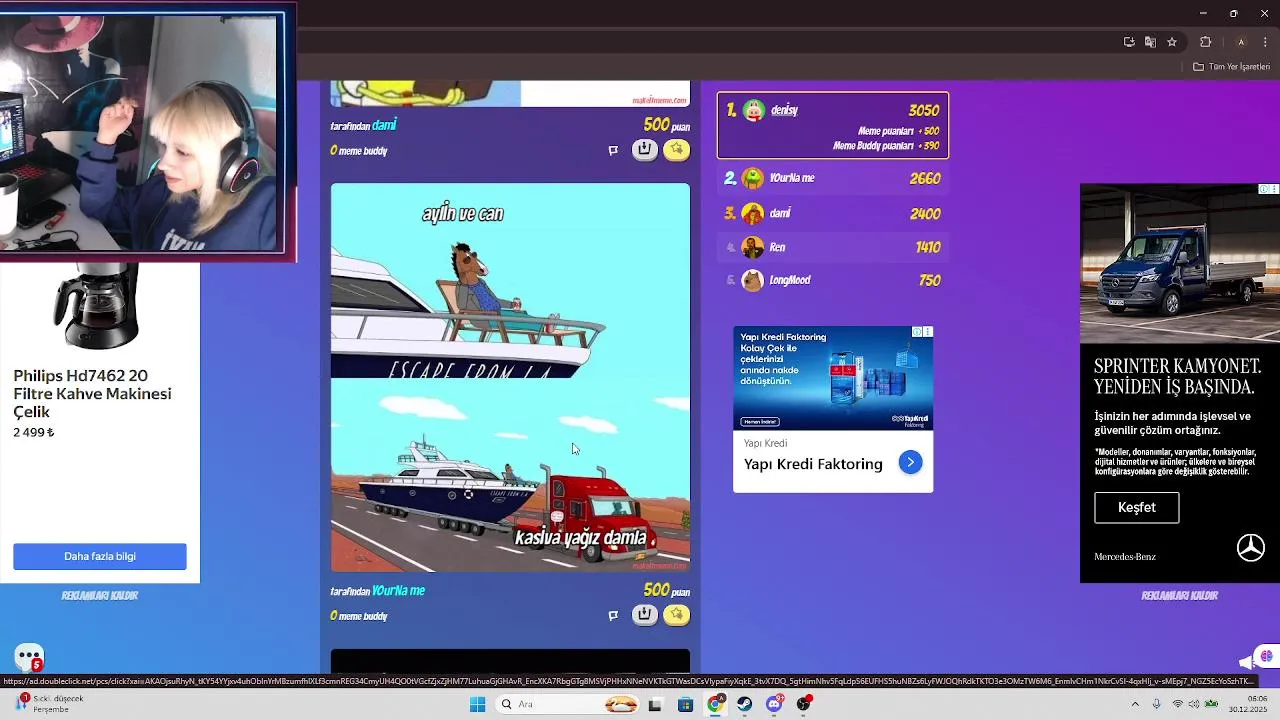Screen dimensions: 1280x720
Task: Click the 'Keşfet' button on Mercedes ad
Action: click(1136, 507)
